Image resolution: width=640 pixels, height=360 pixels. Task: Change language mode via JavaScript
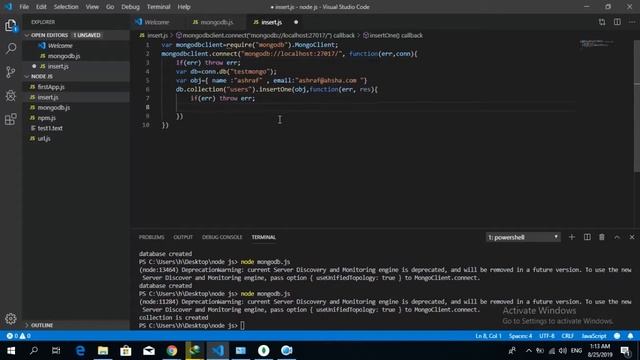click(594, 336)
